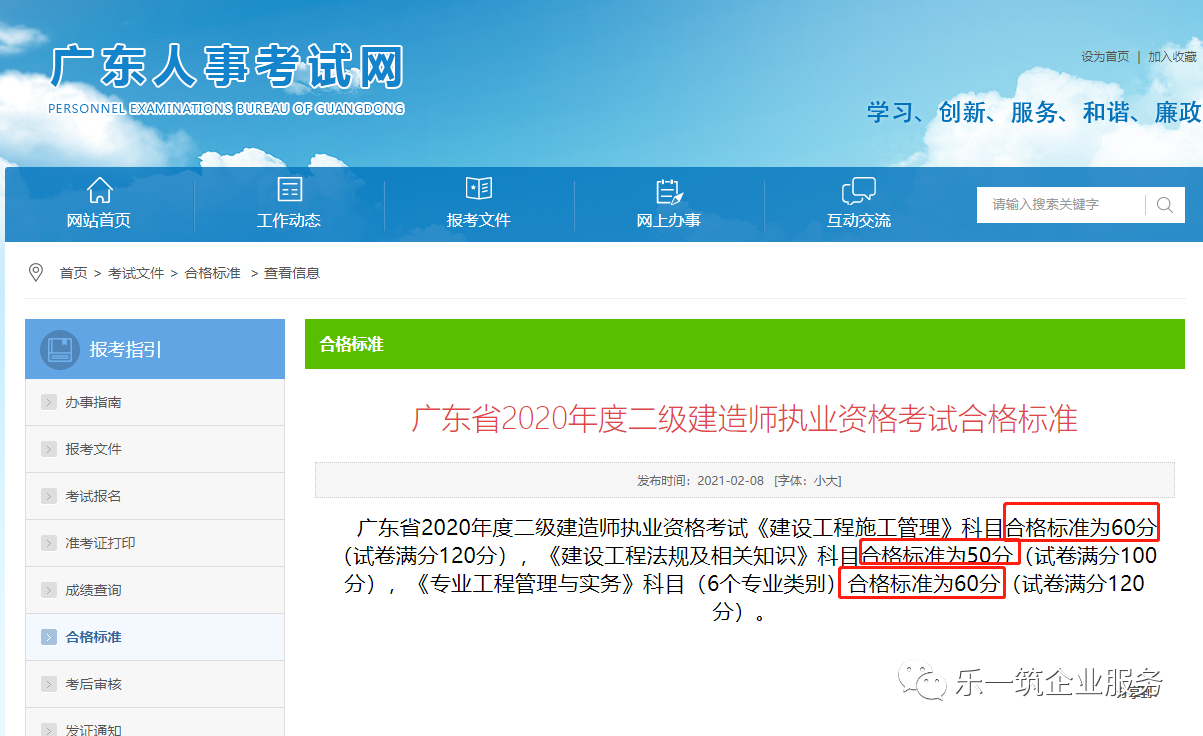Click the 设为首页 link
This screenshot has width=1203, height=736.
click(x=1105, y=57)
